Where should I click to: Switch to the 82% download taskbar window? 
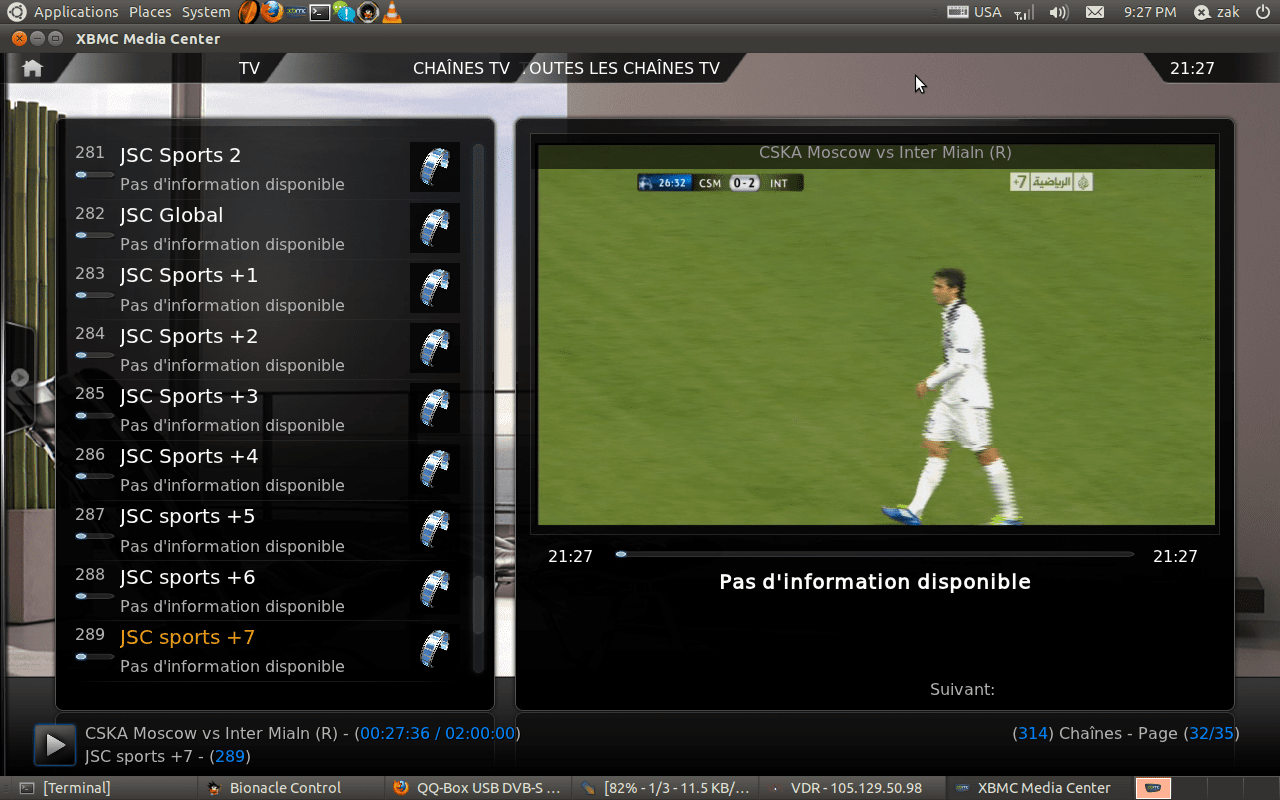[x=664, y=788]
